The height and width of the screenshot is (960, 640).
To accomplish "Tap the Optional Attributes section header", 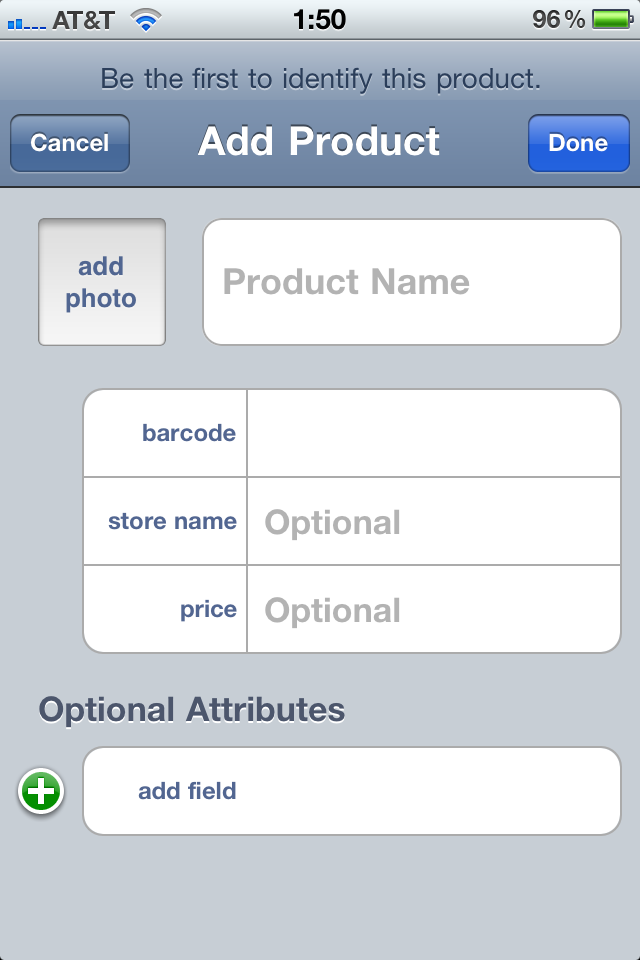I will click(192, 710).
